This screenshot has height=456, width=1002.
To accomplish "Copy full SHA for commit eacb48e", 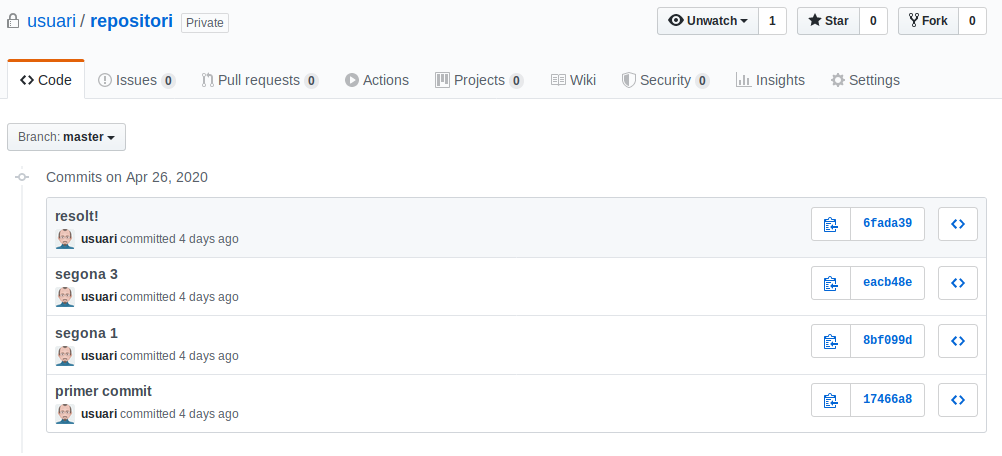I will point(830,283).
